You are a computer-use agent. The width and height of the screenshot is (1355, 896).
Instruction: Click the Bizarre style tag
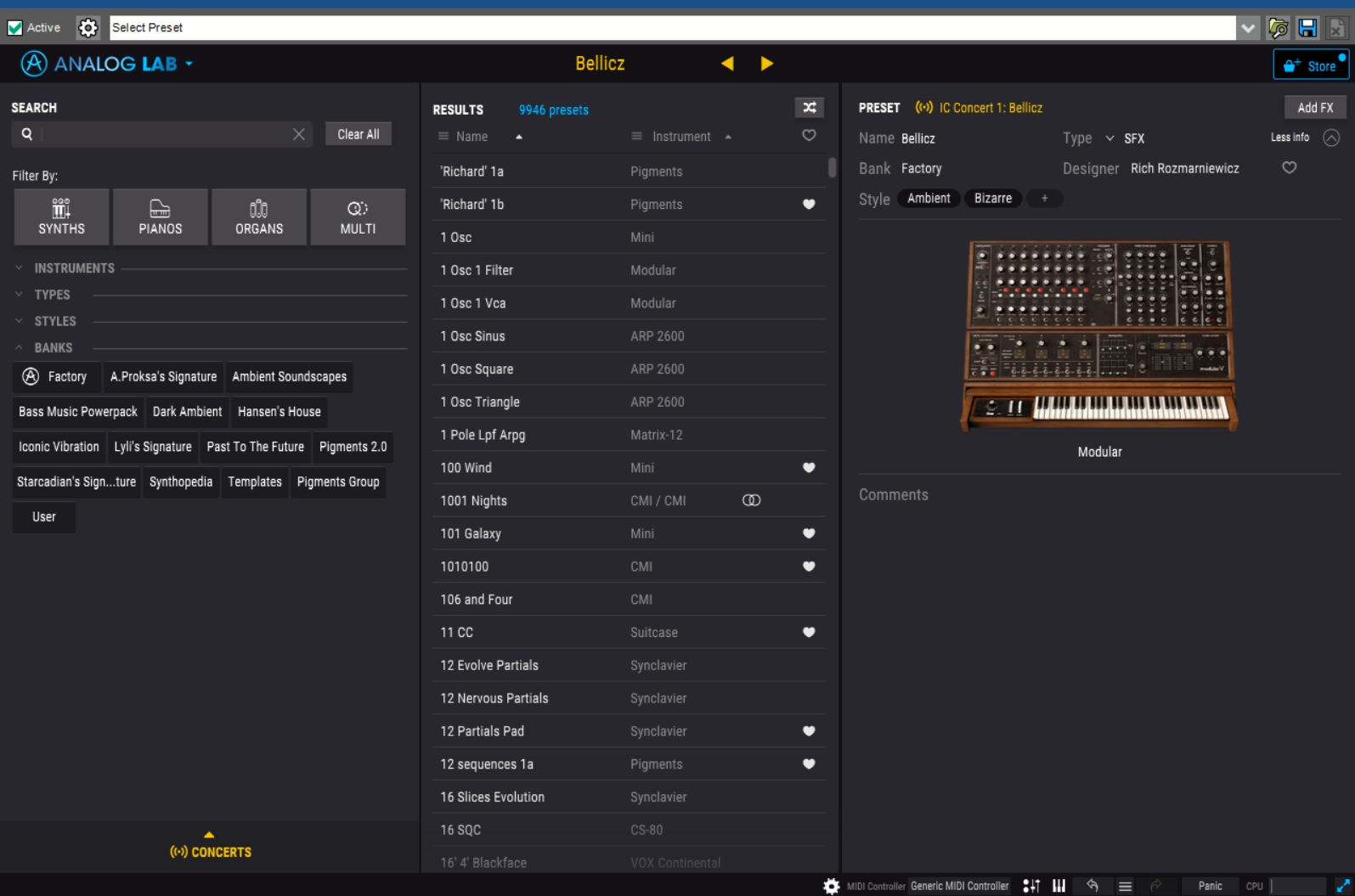[993, 198]
